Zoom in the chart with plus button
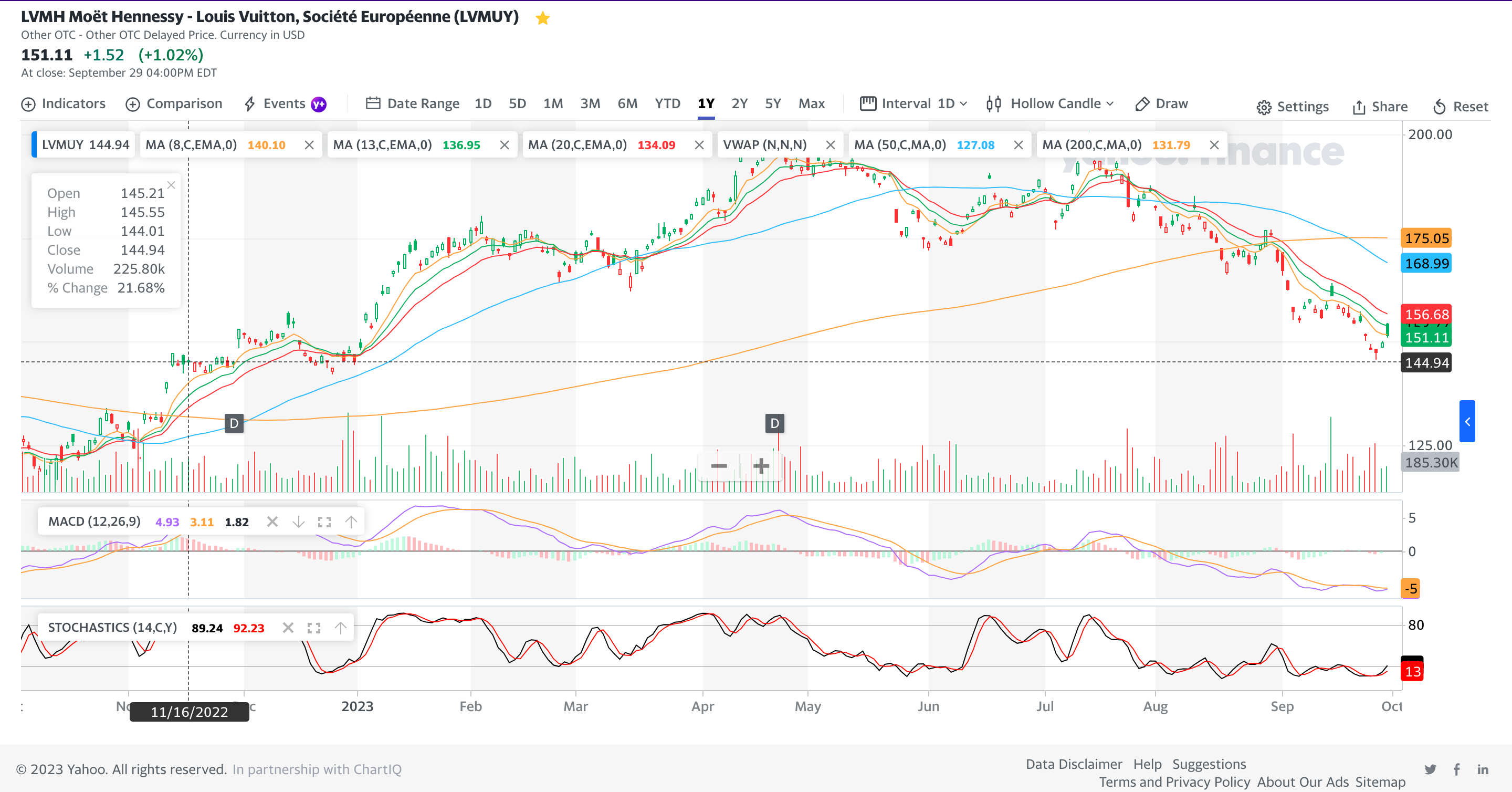The image size is (1512, 792). pos(761,466)
